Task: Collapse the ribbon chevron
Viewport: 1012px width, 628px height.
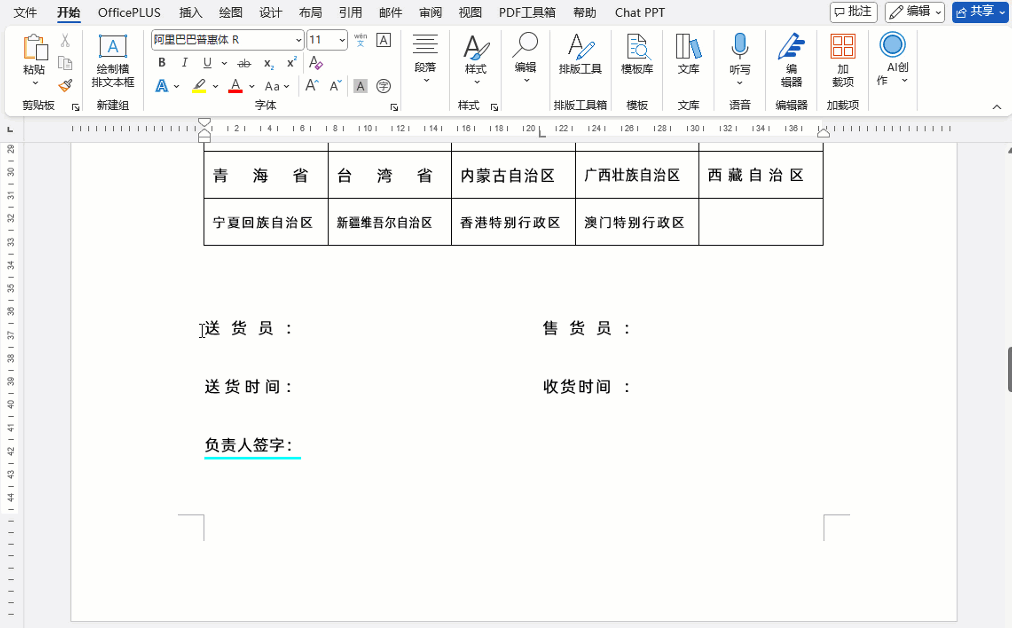Action: point(997,107)
